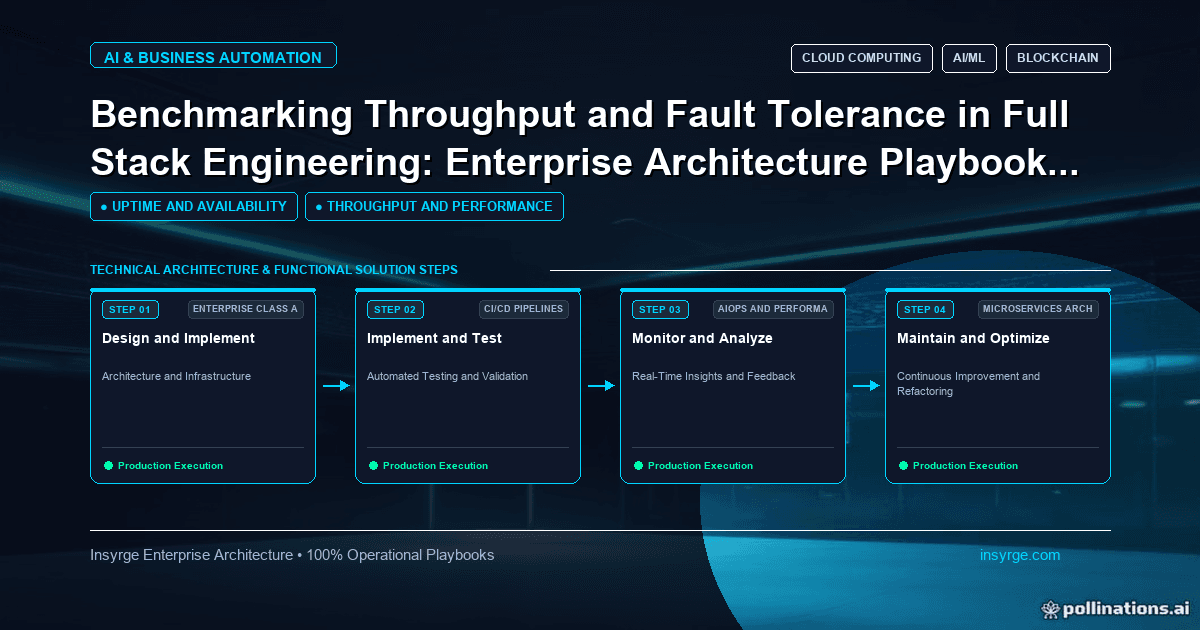Screen dimensions: 1200x630
Task: Click Continuous Improvement and Refactoring text
Action: click(968, 384)
